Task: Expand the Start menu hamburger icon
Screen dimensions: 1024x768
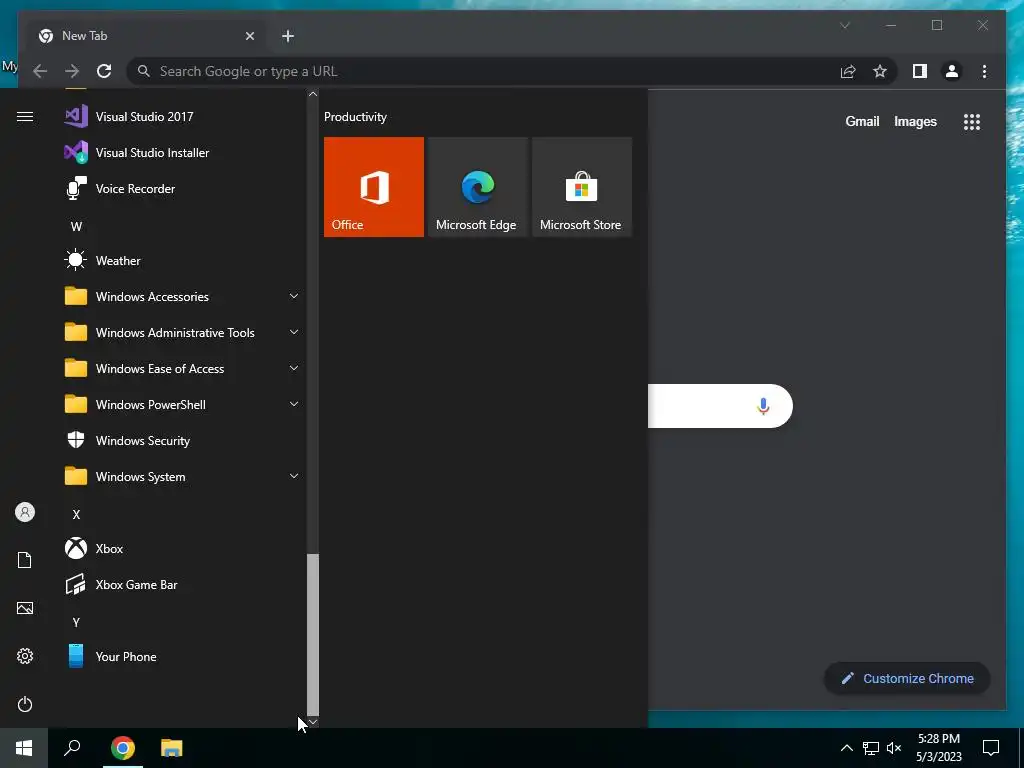Action: [25, 117]
